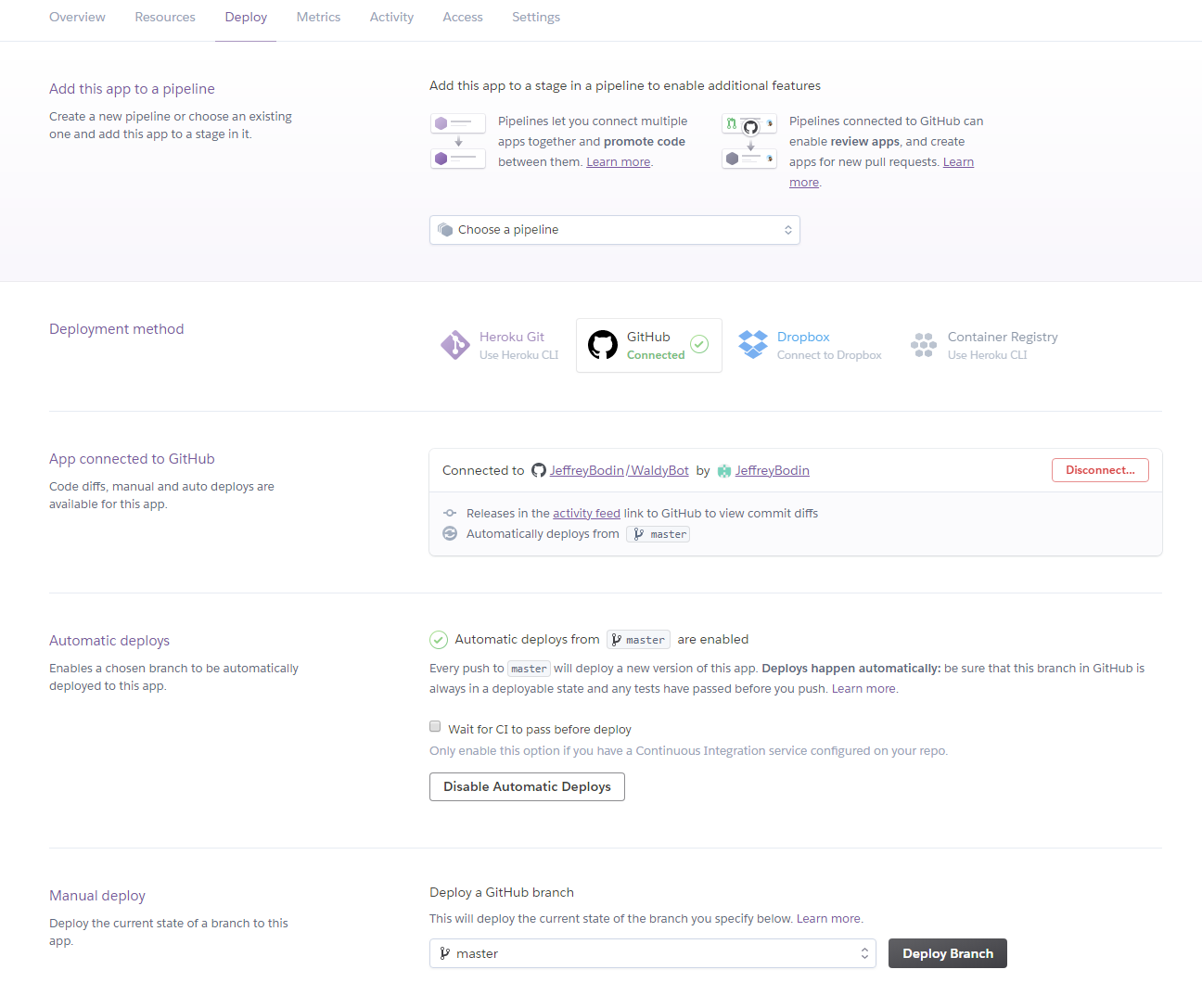Viewport: 1202px width, 1008px height.
Task: Open the Activity tab
Action: [x=391, y=17]
